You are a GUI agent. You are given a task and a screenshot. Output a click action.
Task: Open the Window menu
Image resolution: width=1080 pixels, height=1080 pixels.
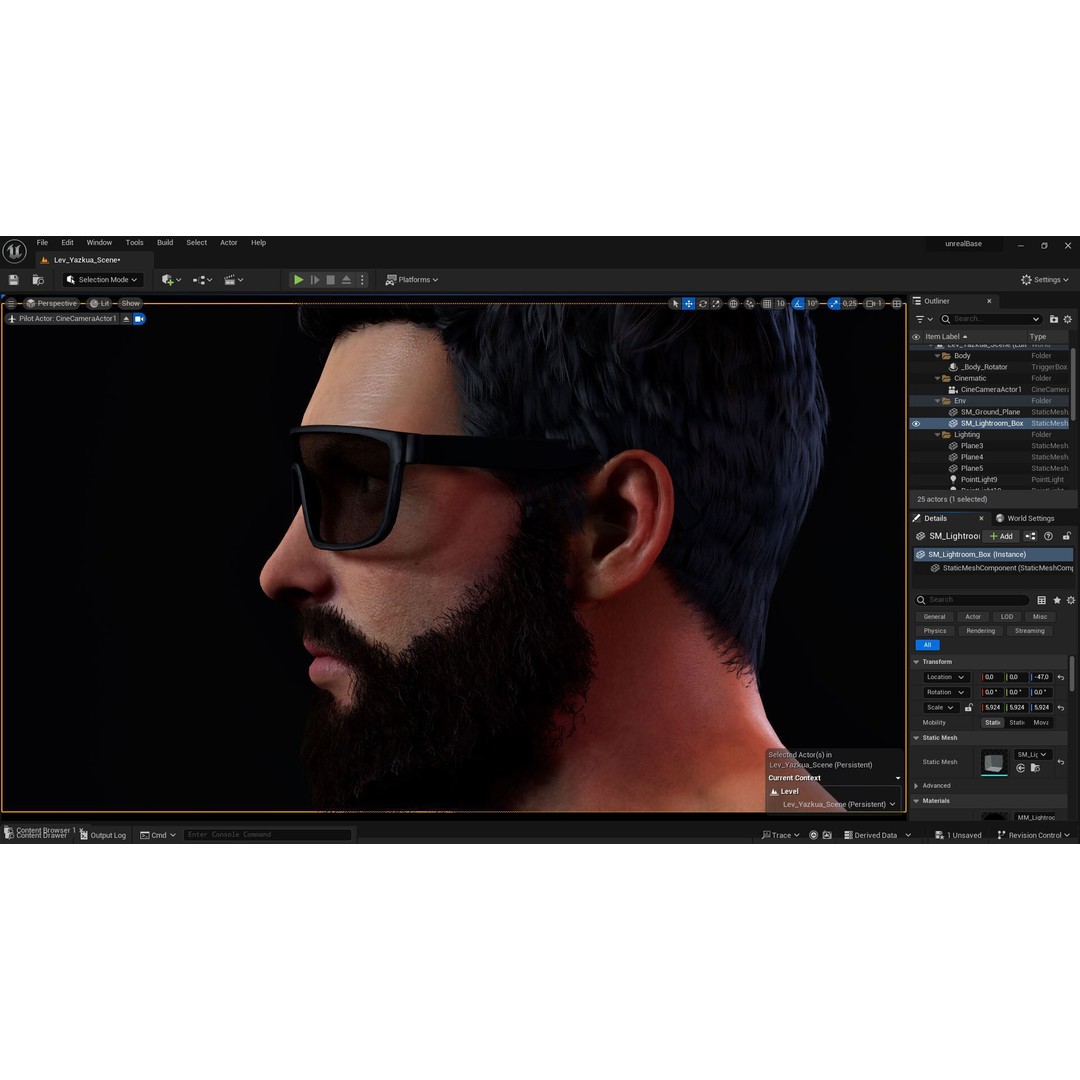tap(99, 242)
